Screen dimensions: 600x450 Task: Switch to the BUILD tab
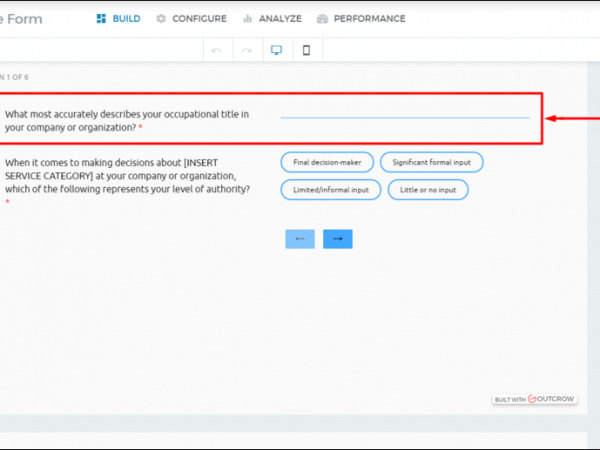tap(118, 18)
